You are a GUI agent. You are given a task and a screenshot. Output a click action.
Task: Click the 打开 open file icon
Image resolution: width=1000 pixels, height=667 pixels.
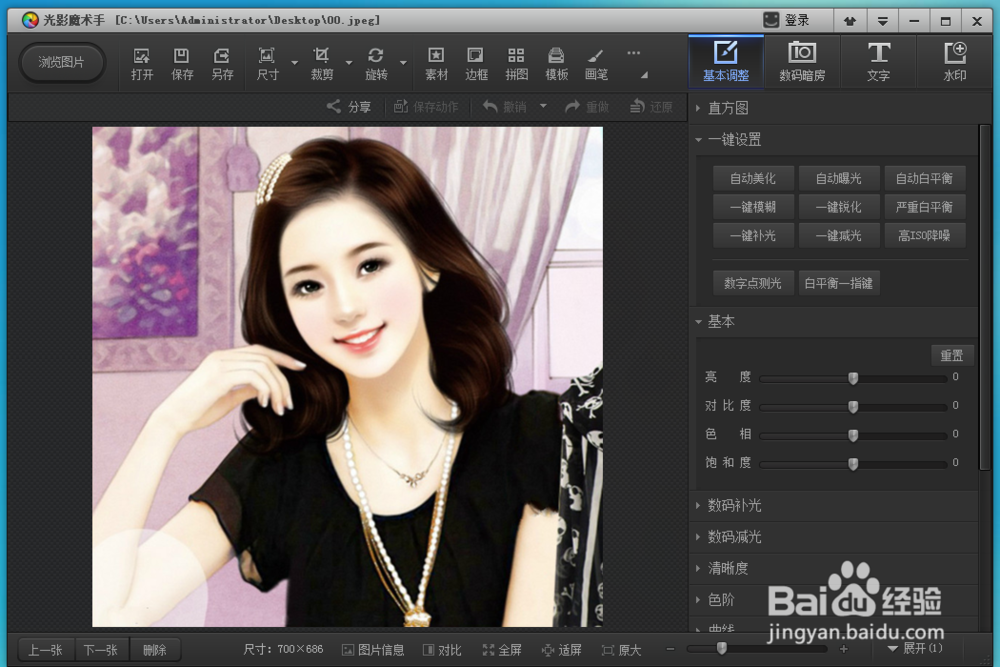tap(142, 64)
